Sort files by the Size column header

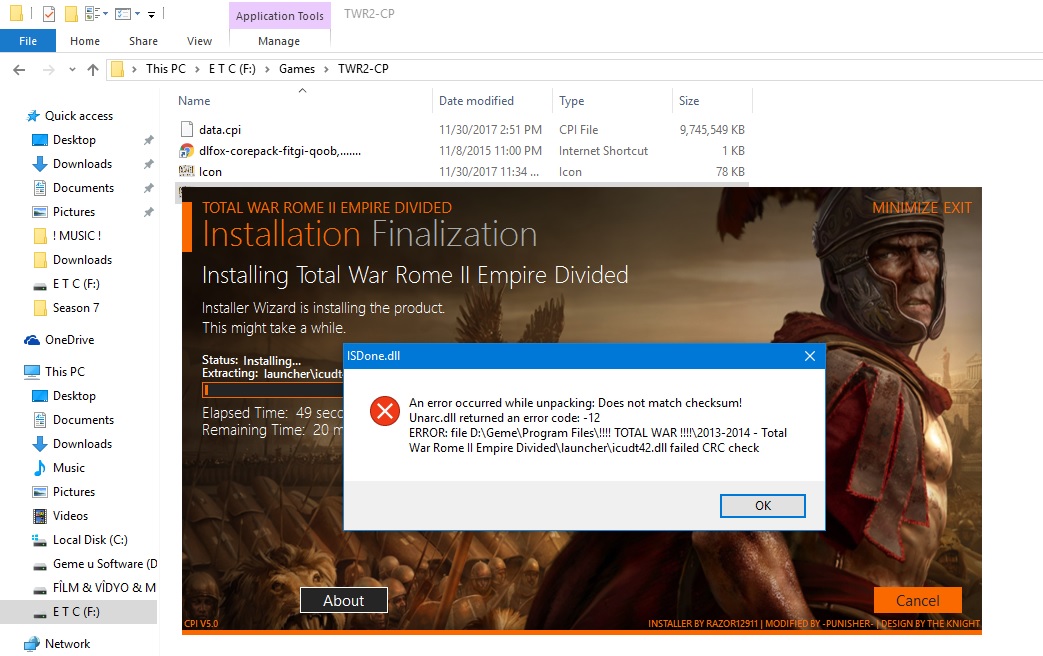point(689,101)
